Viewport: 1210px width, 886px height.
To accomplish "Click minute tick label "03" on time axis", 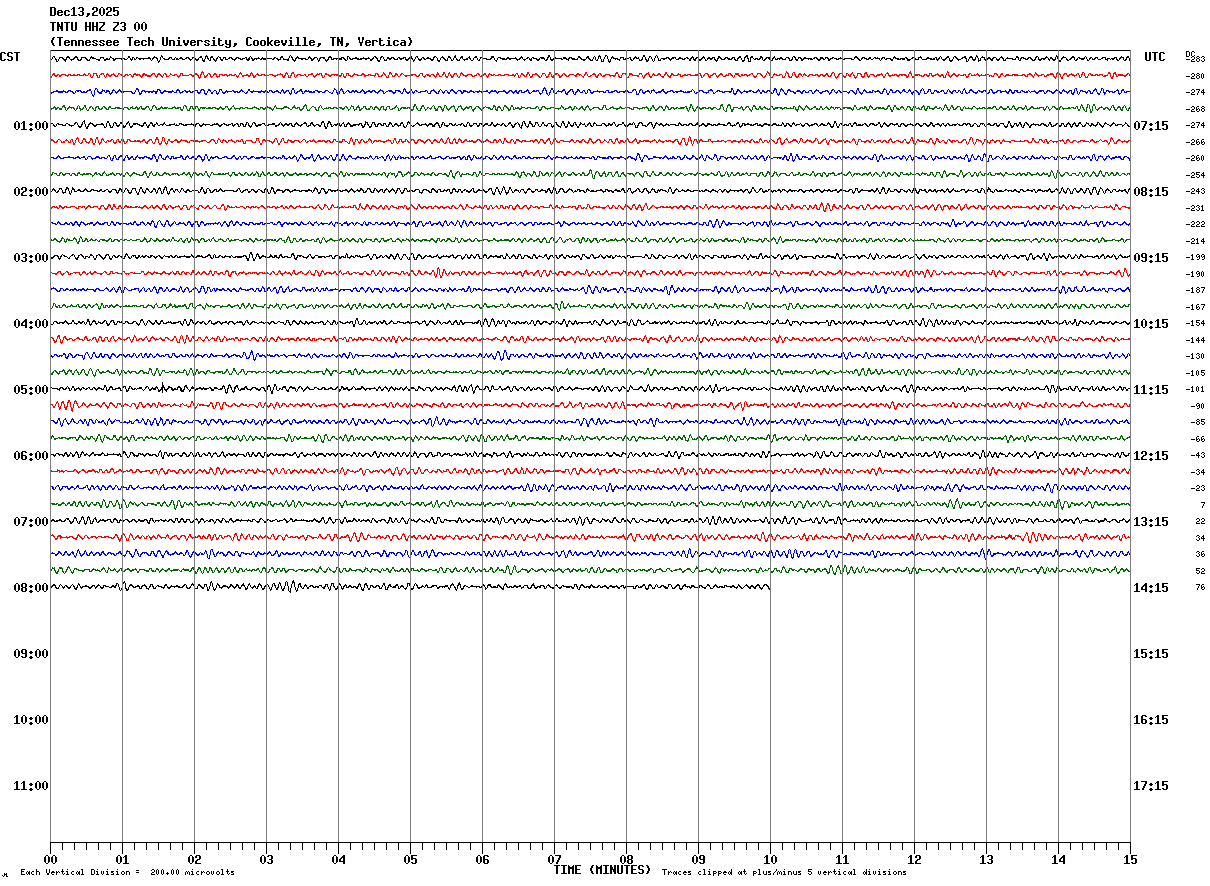I will pos(266,859).
